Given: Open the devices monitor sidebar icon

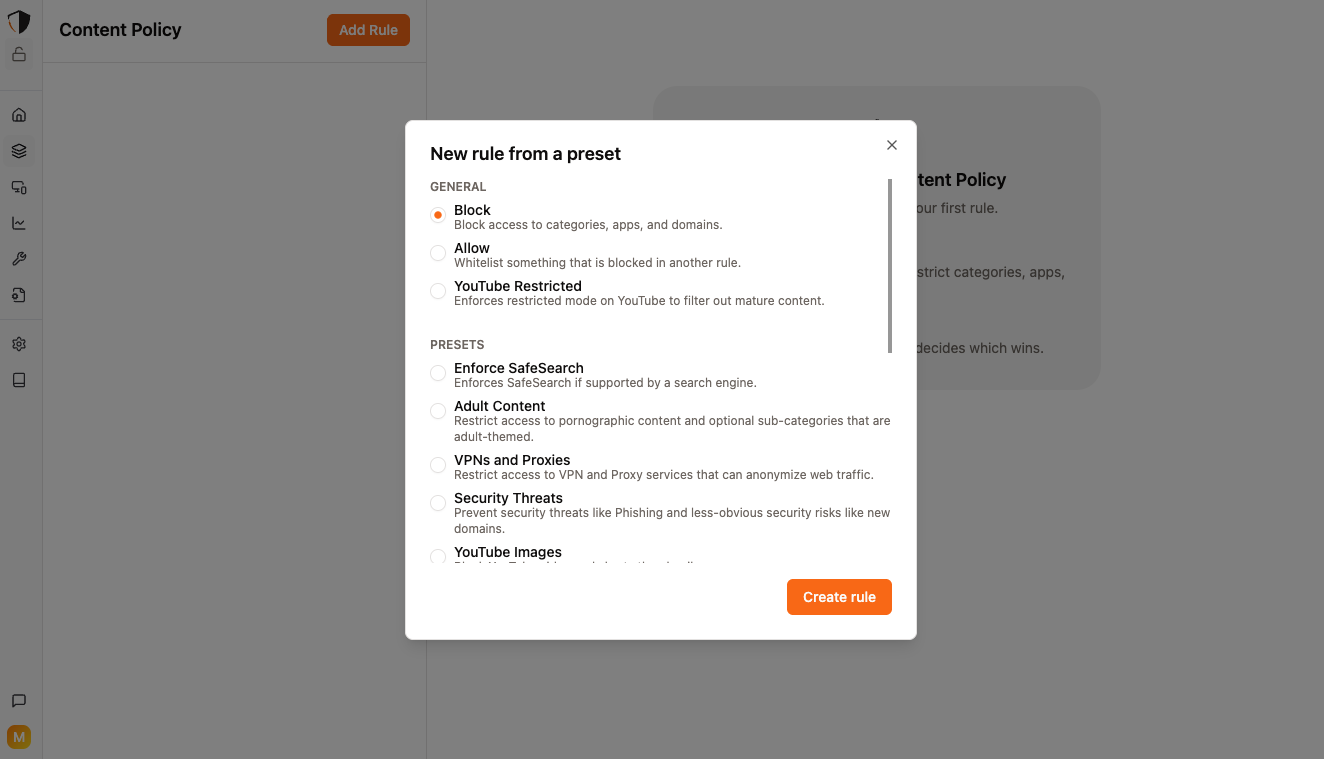Looking at the screenshot, I should [x=19, y=187].
